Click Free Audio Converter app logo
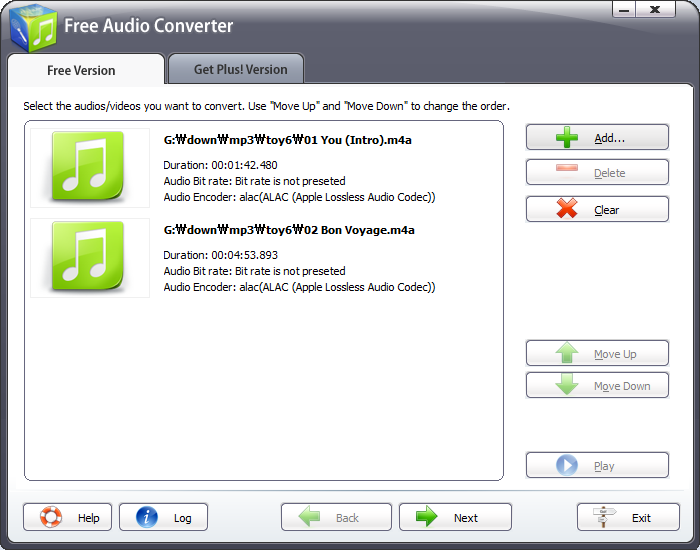 (x=33, y=29)
